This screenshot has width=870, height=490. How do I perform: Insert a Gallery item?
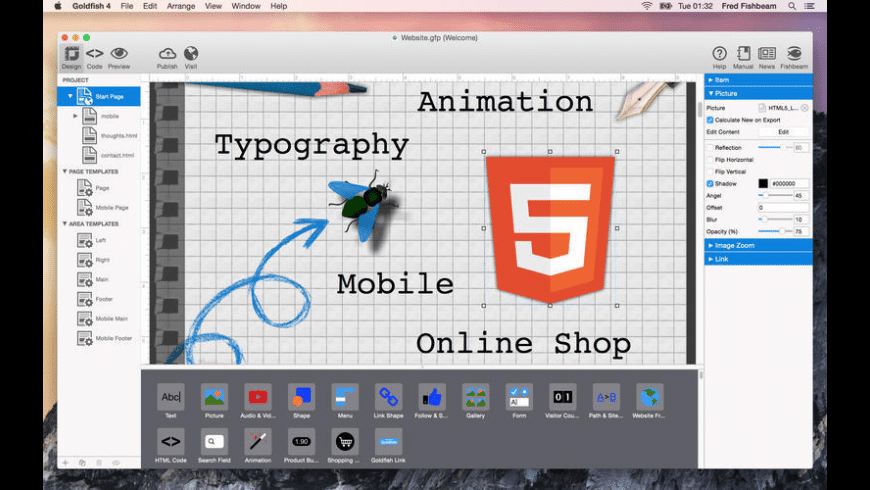coord(476,401)
